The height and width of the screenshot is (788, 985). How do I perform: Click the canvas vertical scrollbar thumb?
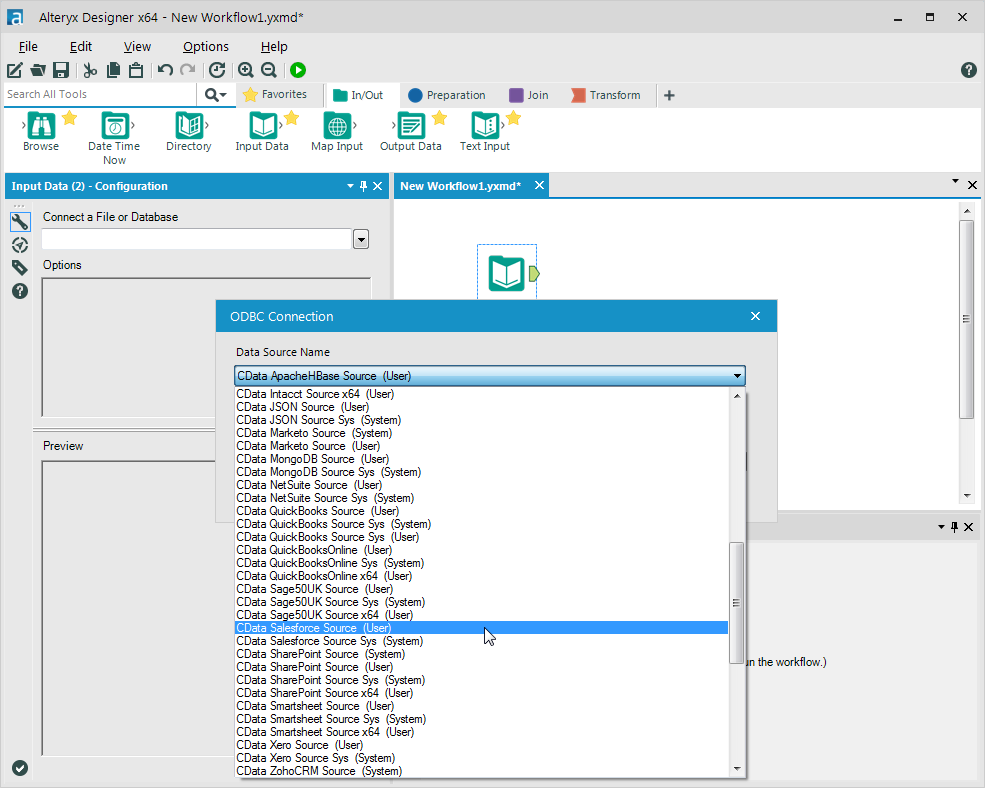(967, 319)
